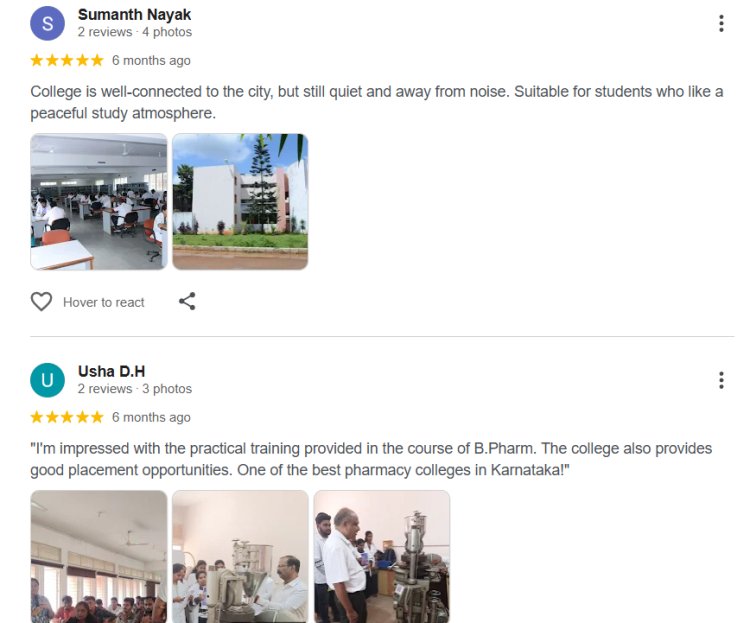Image resolution: width=750 pixels, height=623 pixels.
Task: Share Sumanth Nayak's review
Action: [187, 301]
